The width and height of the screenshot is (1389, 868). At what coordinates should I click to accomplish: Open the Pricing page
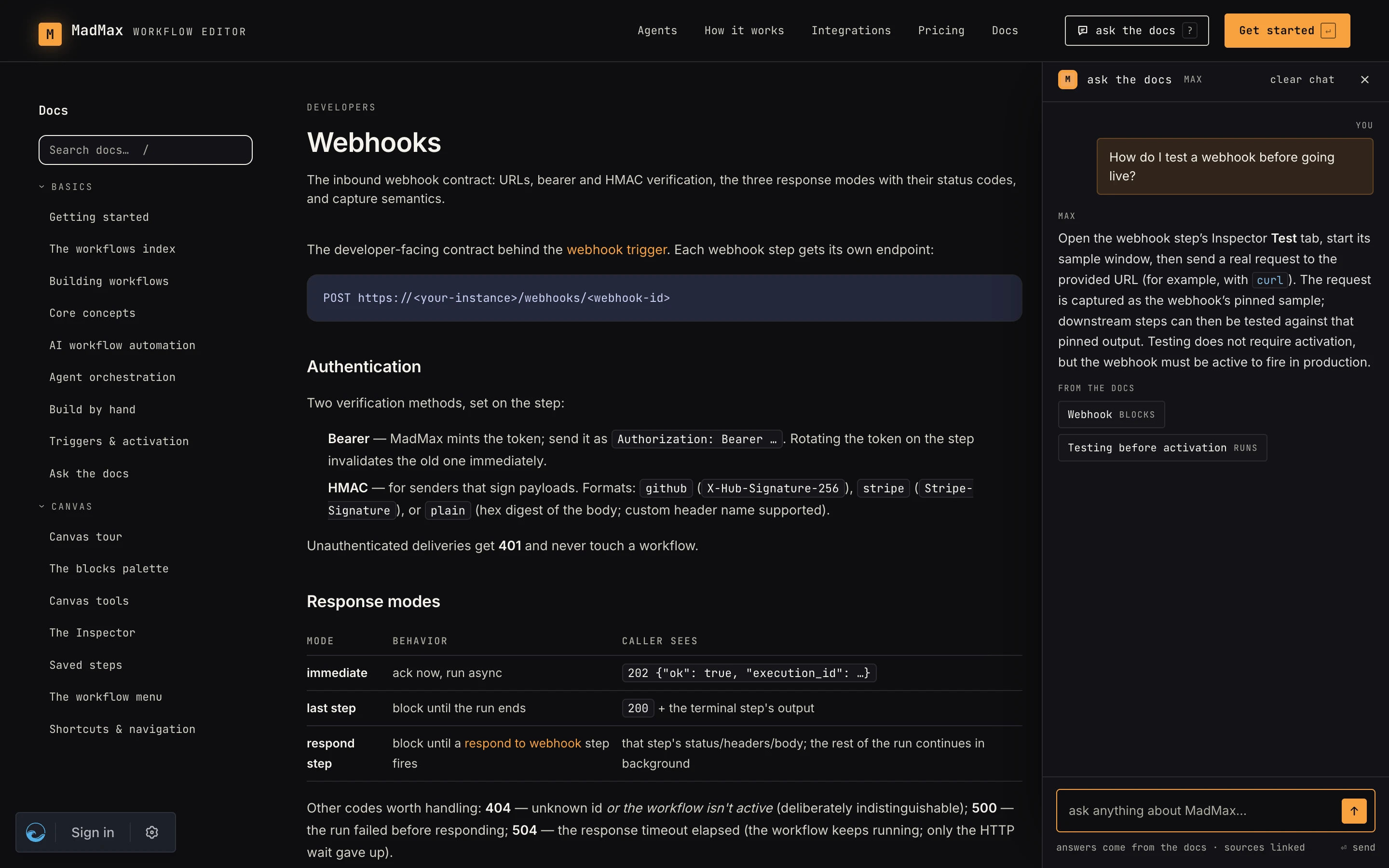click(941, 30)
